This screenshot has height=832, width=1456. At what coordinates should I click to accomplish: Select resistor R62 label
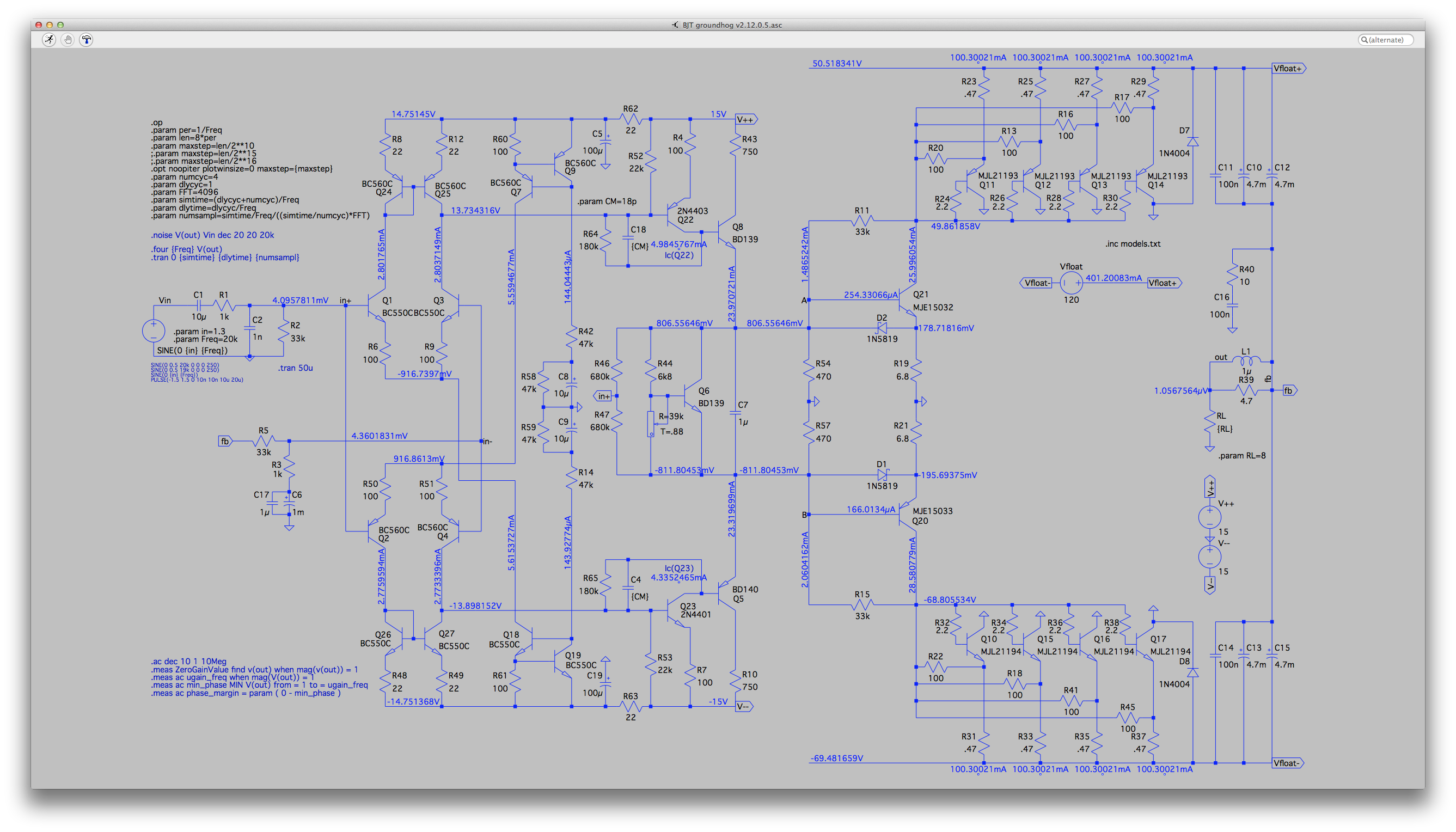(x=631, y=108)
